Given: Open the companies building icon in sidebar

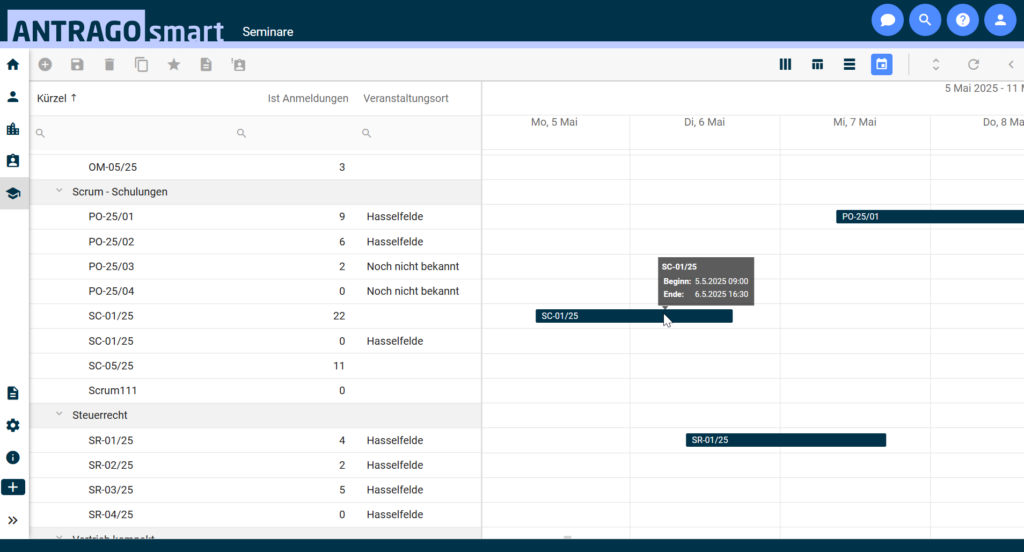Looking at the screenshot, I should point(13,129).
